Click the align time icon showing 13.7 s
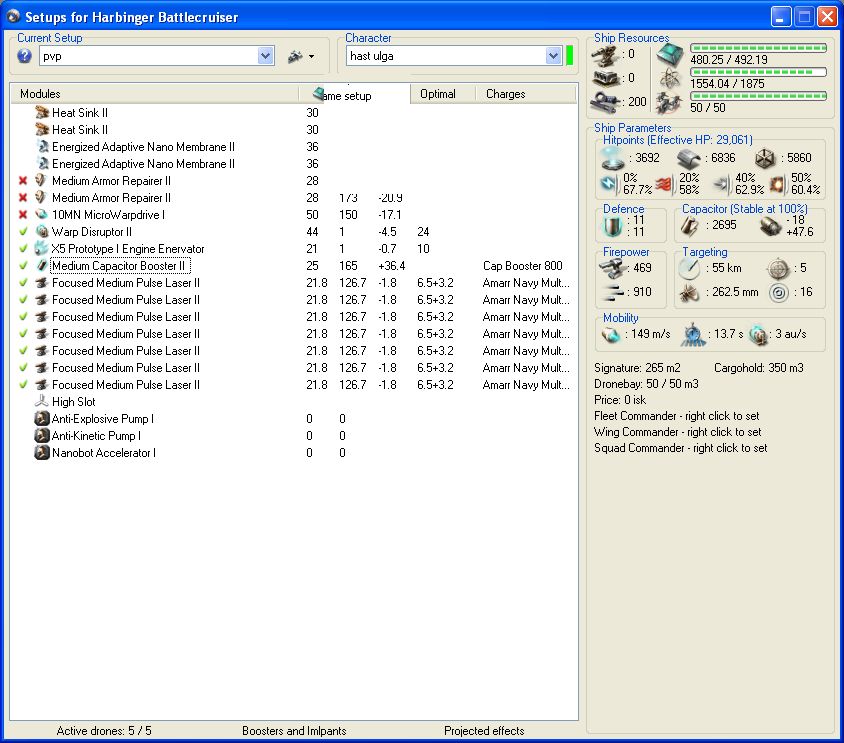 click(x=693, y=334)
